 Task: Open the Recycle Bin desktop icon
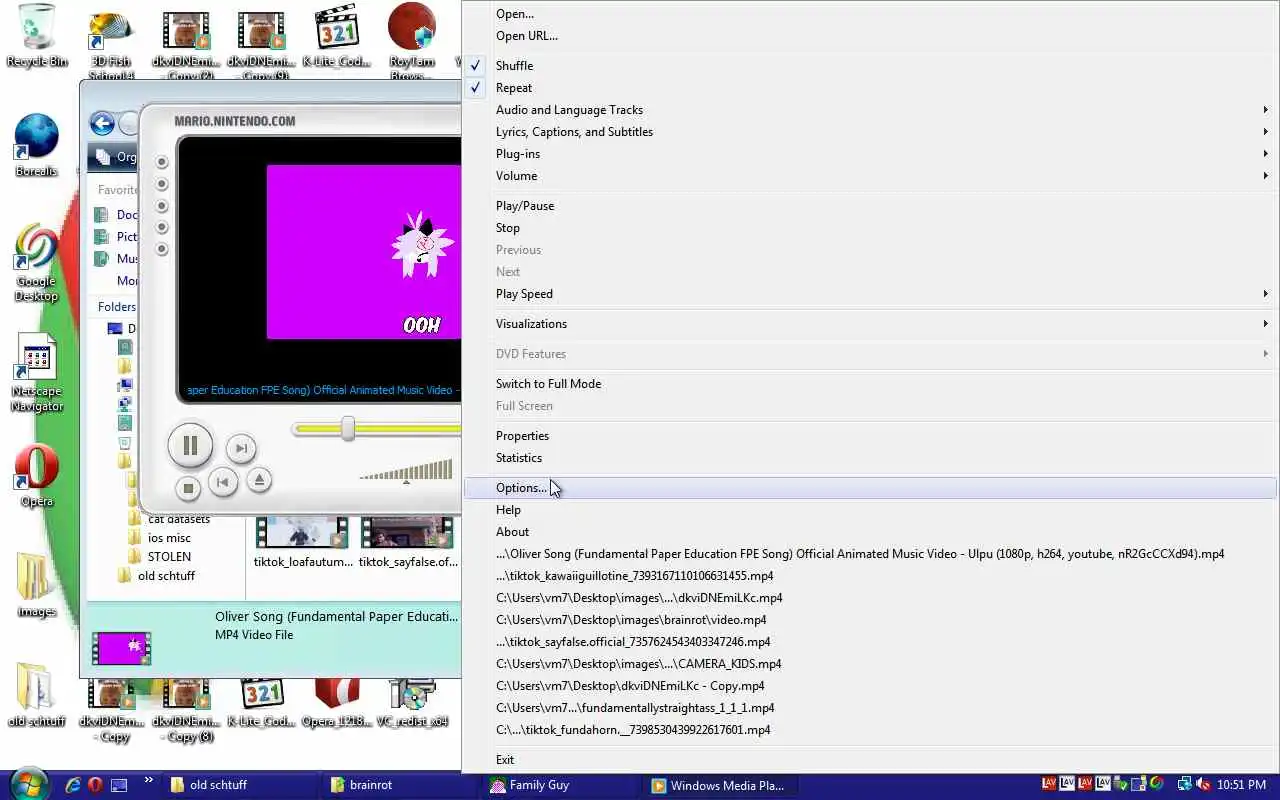click(x=37, y=35)
